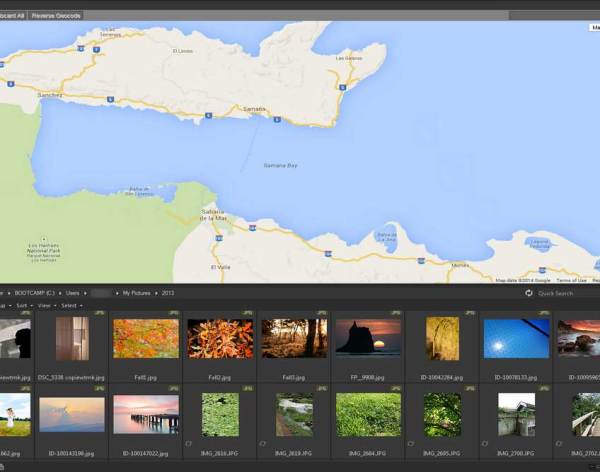Viewport: 600px width, 472px height.
Task: Click the JPG badge on ID-100147022.jpg
Action: (174, 389)
